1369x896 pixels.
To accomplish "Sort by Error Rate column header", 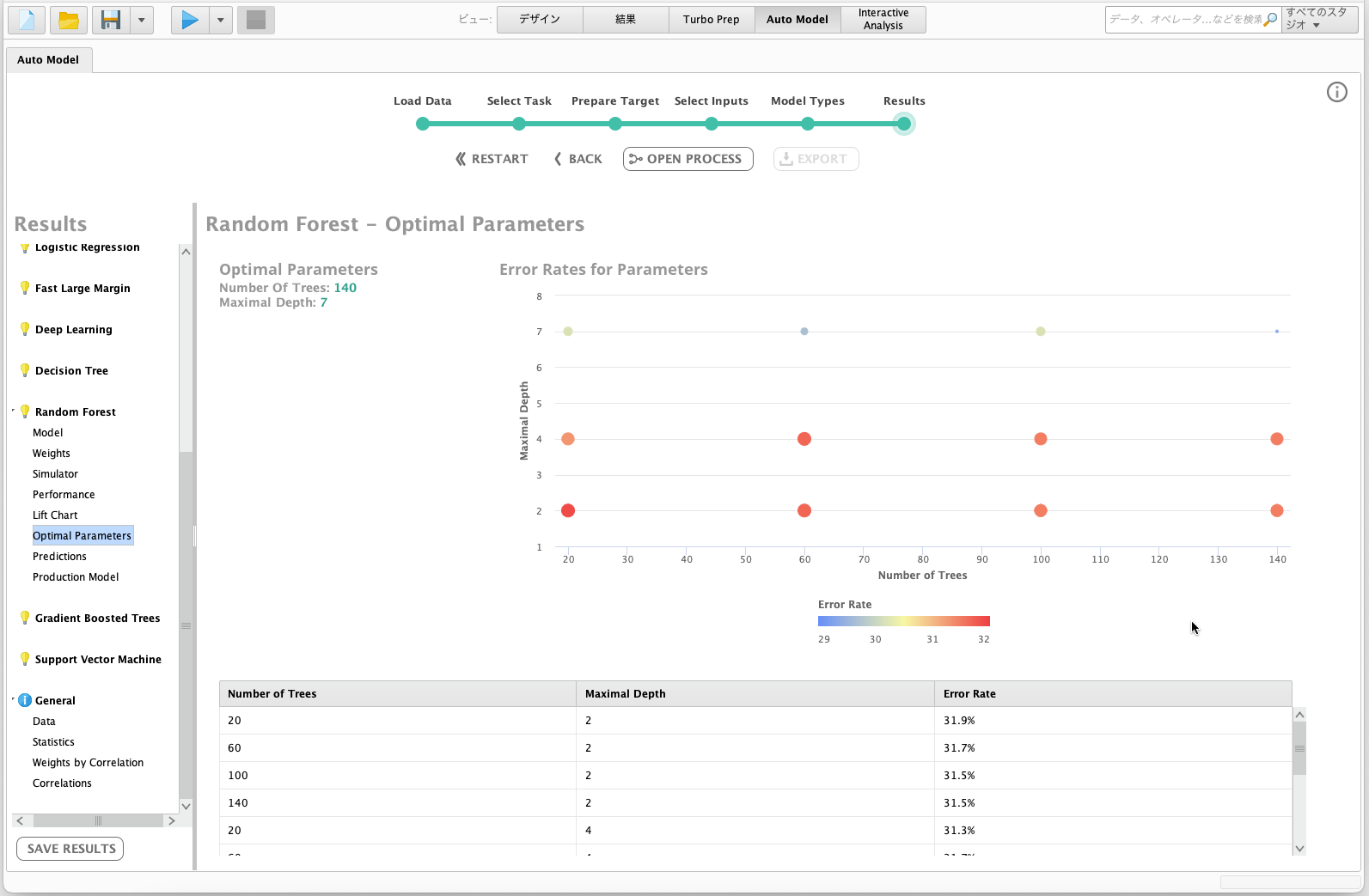I will click(x=1113, y=694).
